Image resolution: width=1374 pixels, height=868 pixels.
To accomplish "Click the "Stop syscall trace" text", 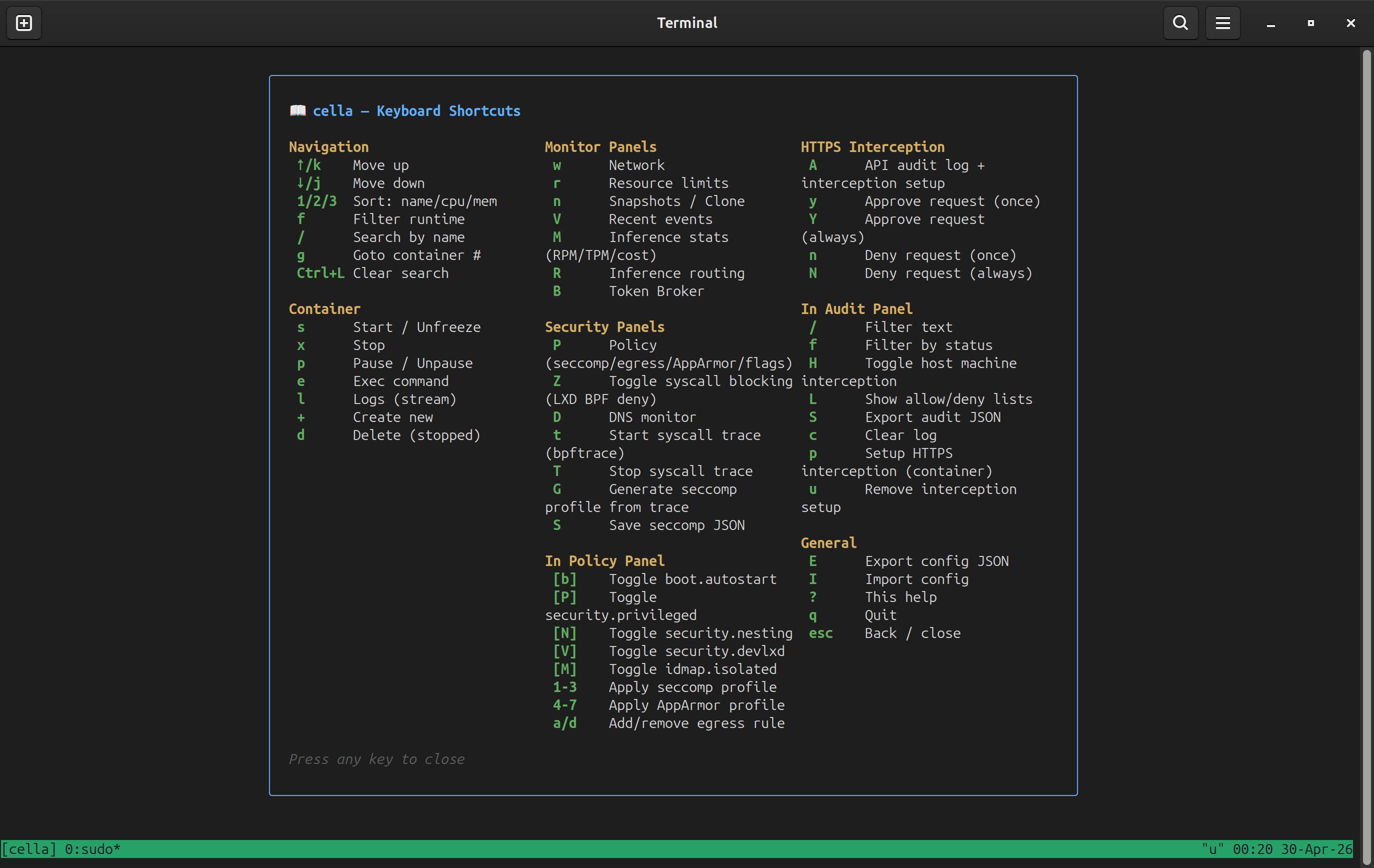I will tap(680, 471).
